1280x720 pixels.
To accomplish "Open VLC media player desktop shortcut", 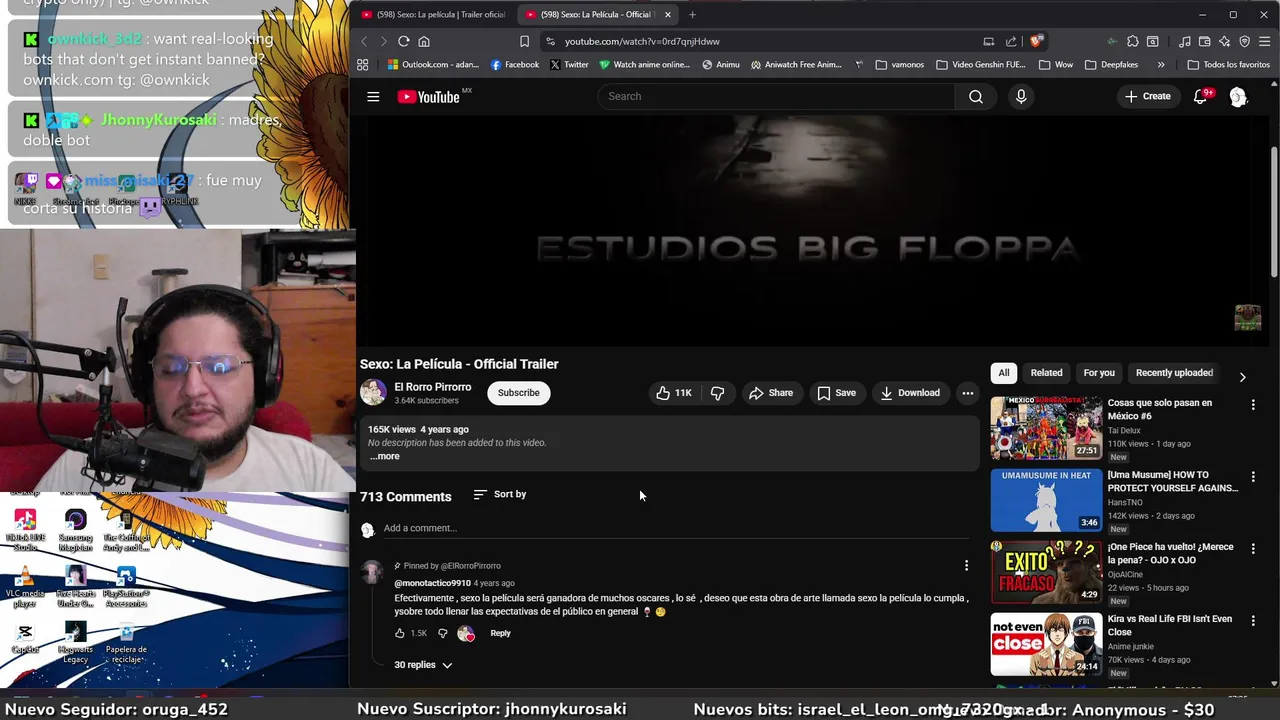I will [x=25, y=587].
